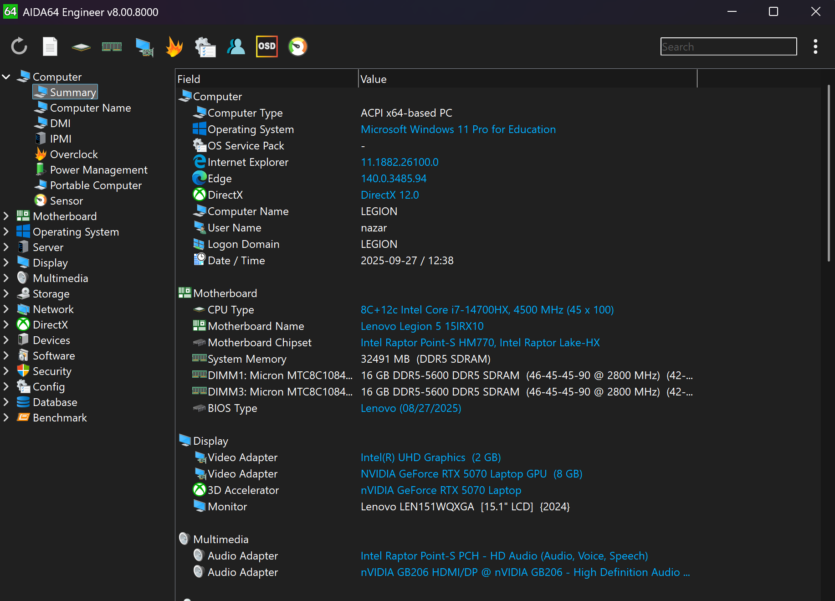Click the Devices icon in the tree
The height and width of the screenshot is (601, 835).
[23, 340]
